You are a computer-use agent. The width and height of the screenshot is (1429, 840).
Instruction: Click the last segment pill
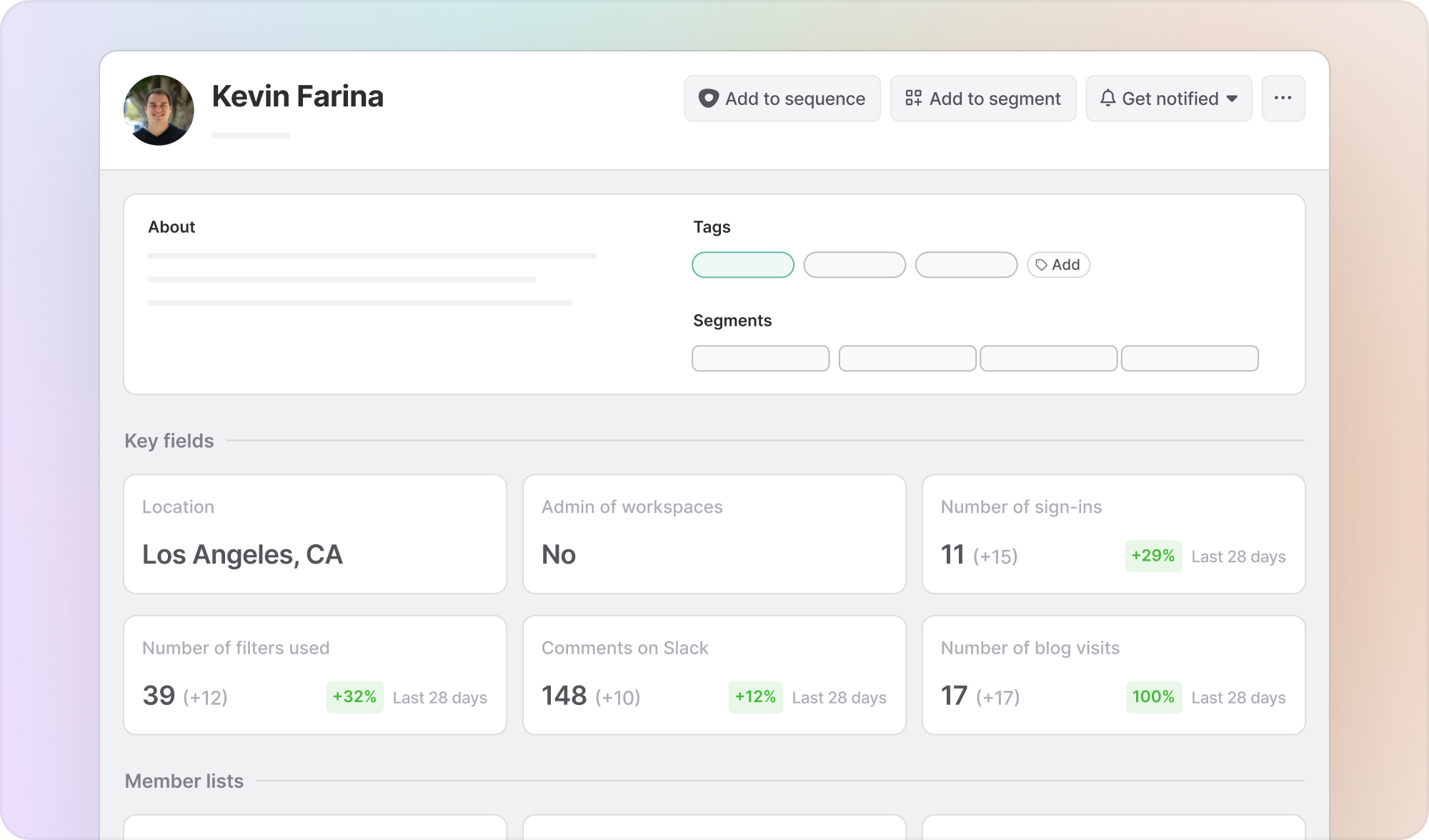pyautogui.click(x=1190, y=359)
